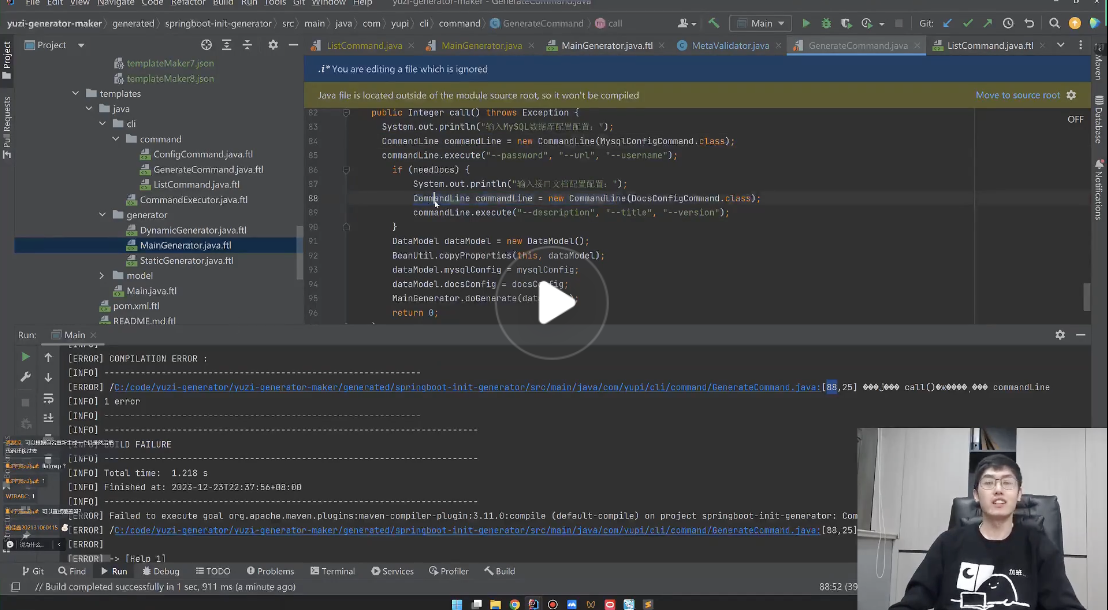Viewport: 1108px width, 610px height.
Task: Click Move to source root link
Action: click(1017, 95)
